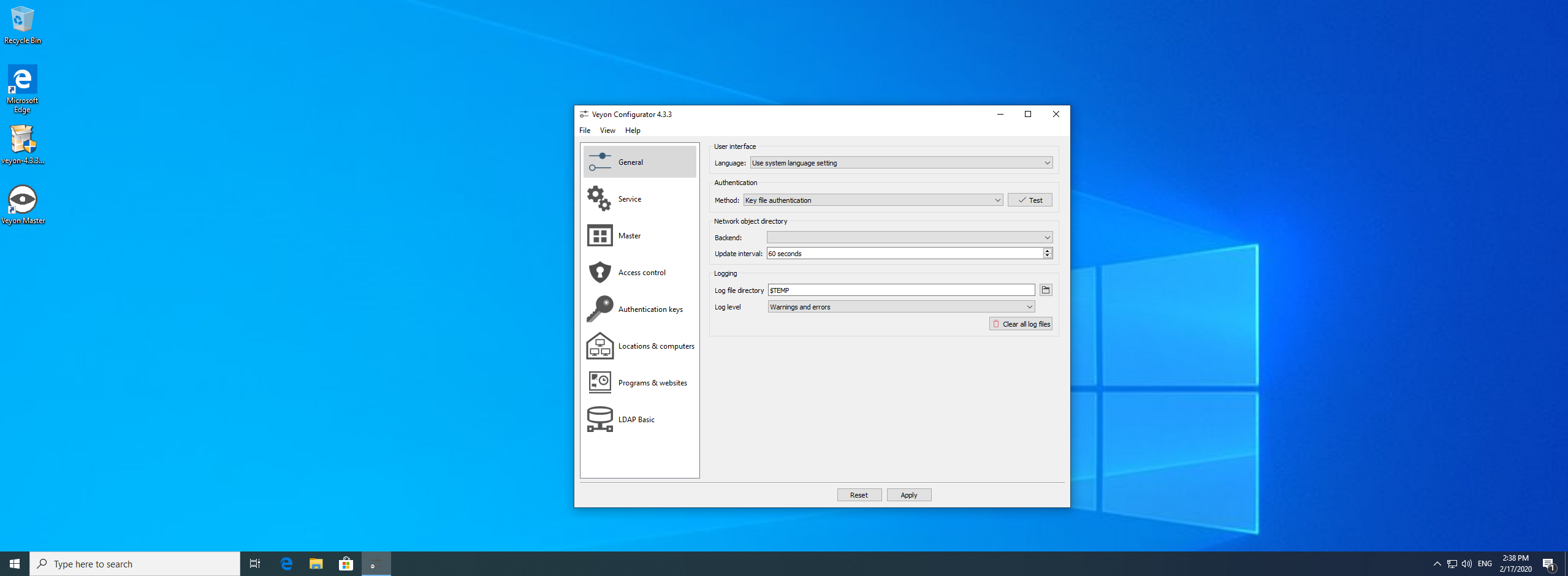Switch to the Master page label
Image resolution: width=1568 pixels, height=576 pixels.
click(630, 235)
